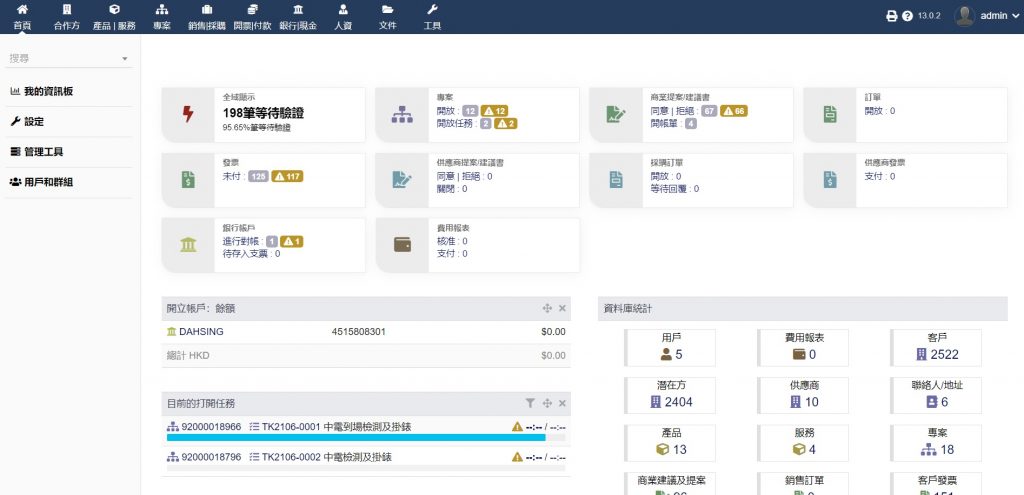Click the 訂單 card document icon
1024x495 pixels.
829,114
